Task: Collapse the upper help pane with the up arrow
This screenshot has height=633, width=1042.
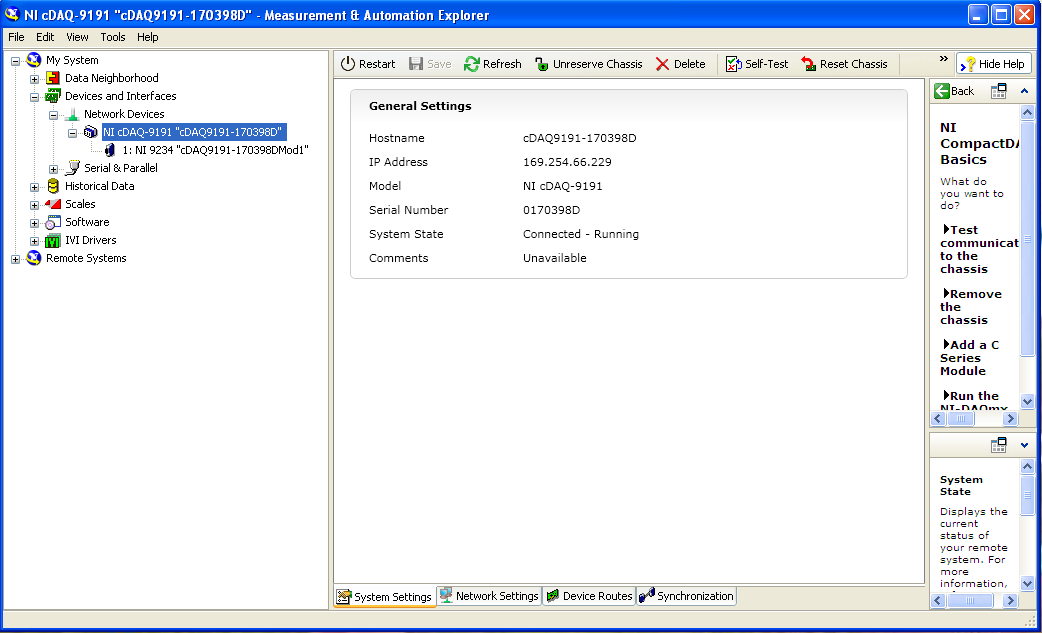Action: [1024, 91]
